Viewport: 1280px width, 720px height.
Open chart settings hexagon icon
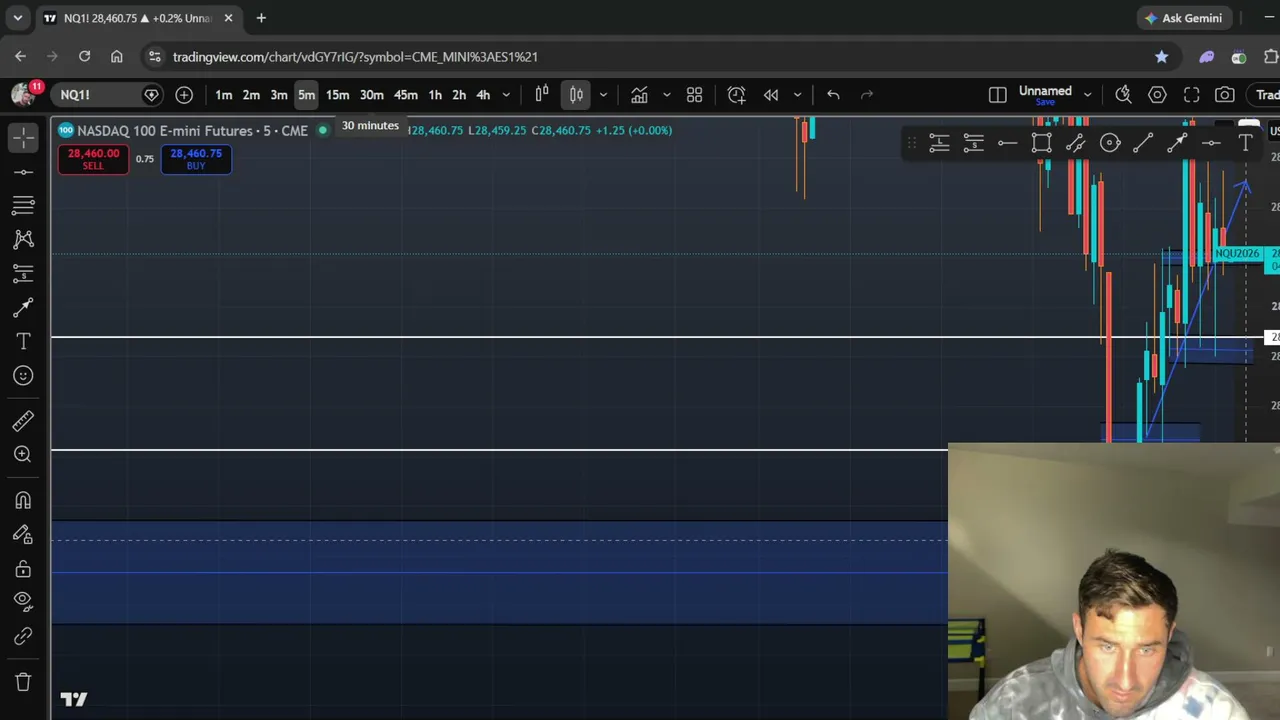tap(1157, 95)
